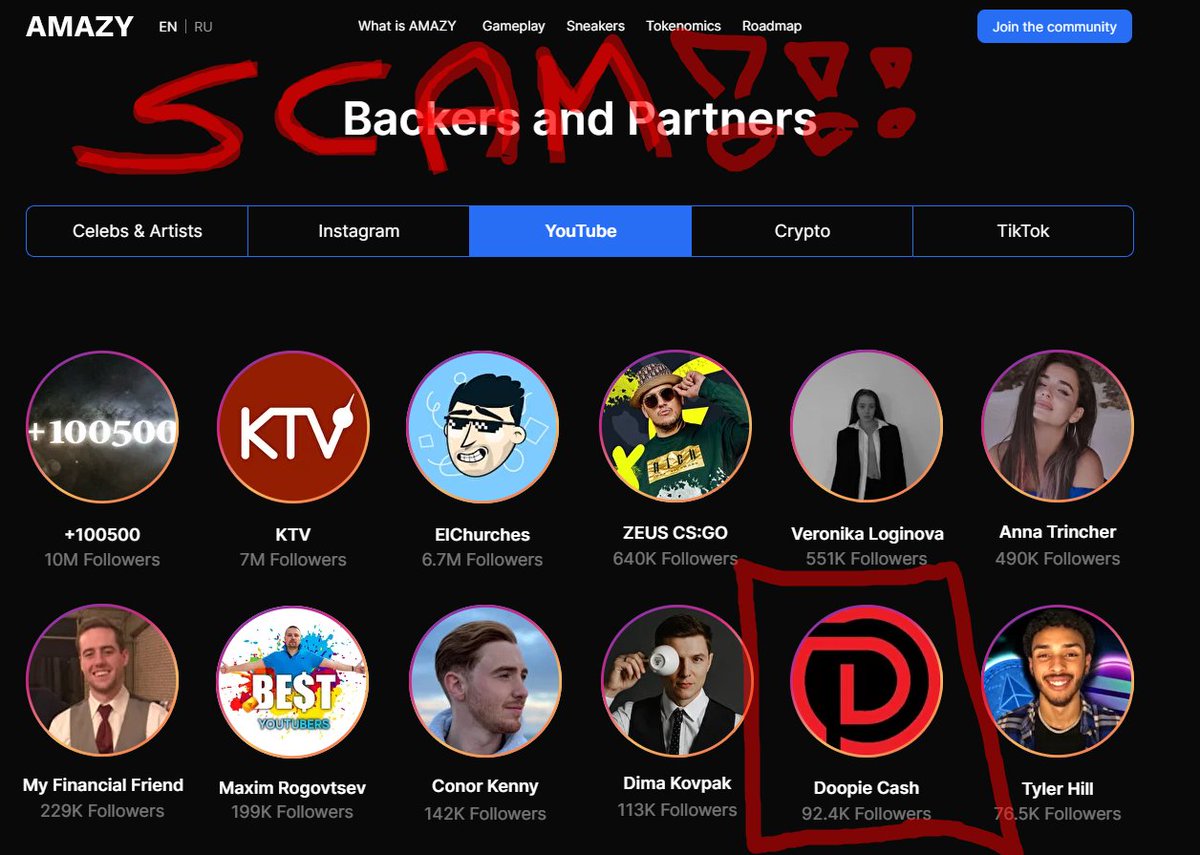Open Conor Kenny's profile photo
Screen dimensions: 1200x855
485,681
